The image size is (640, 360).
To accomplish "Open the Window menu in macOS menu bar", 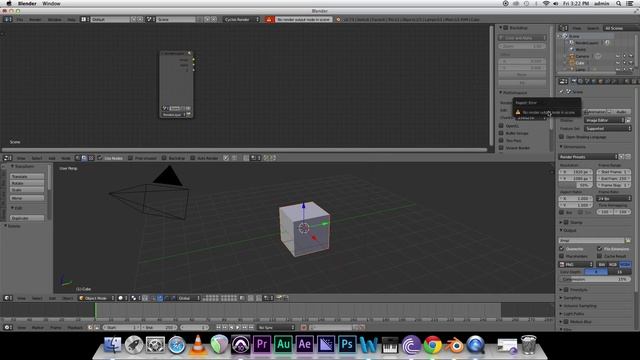I will [x=51, y=3].
